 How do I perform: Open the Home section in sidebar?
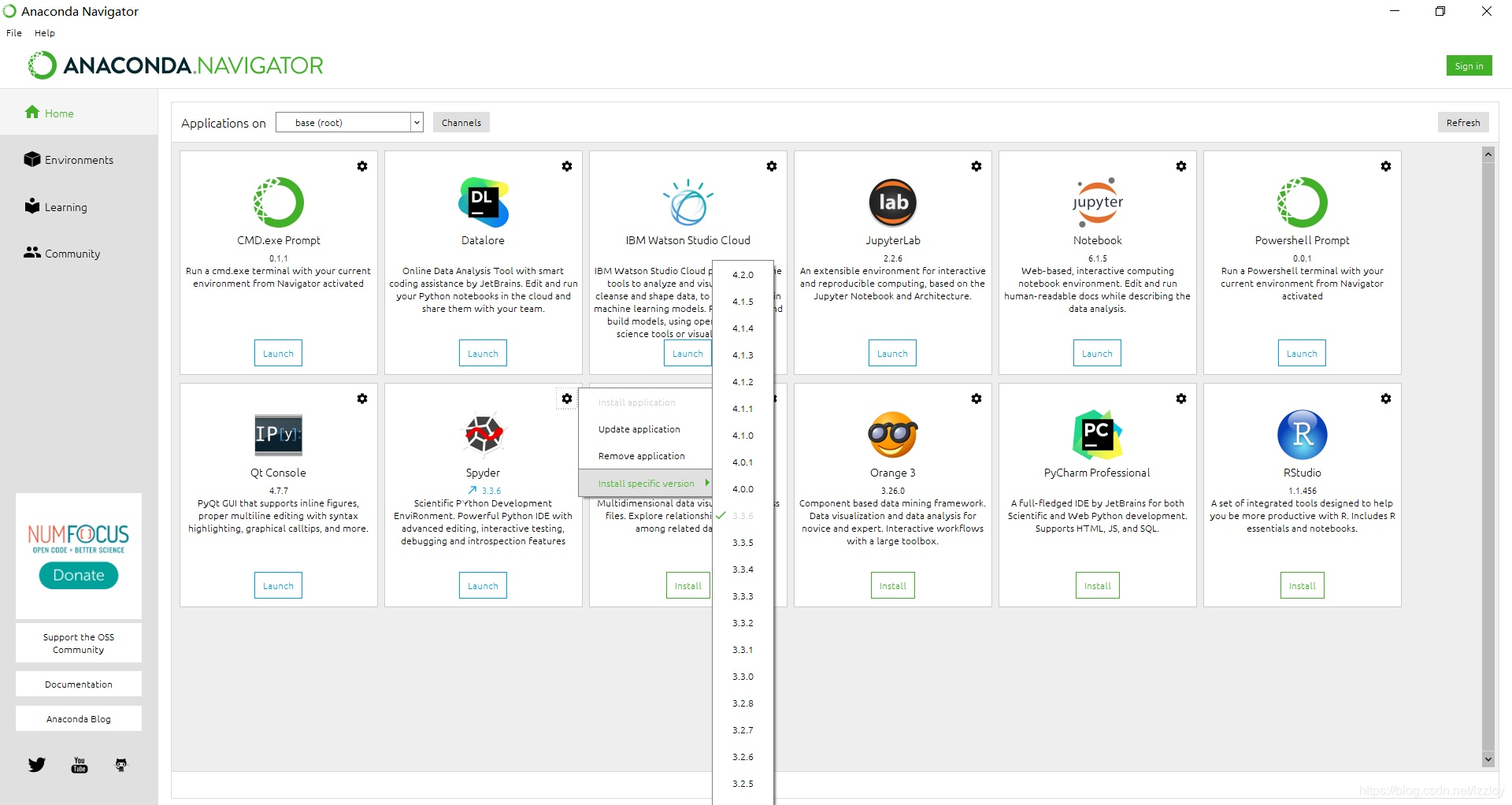pyautogui.click(x=79, y=113)
